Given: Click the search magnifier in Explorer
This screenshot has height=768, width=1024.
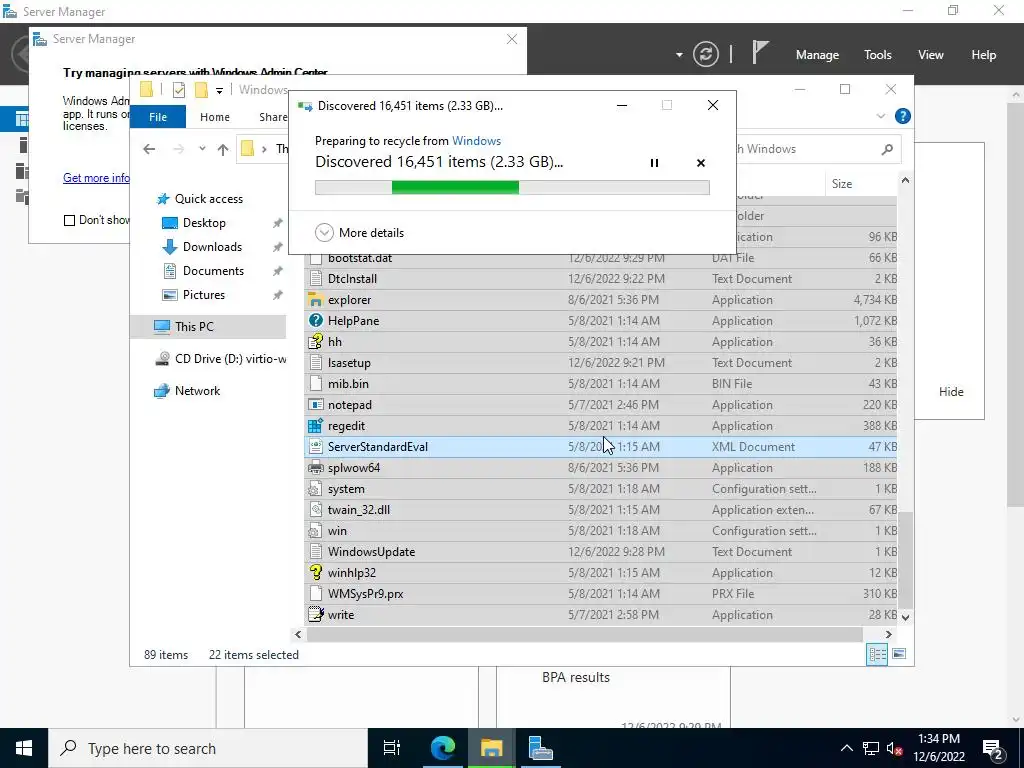Looking at the screenshot, I should coord(887,149).
